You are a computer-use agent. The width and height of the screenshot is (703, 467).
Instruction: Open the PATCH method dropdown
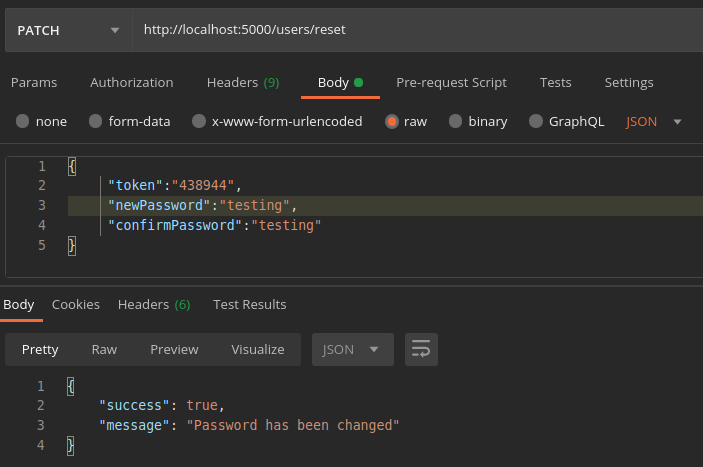point(67,30)
